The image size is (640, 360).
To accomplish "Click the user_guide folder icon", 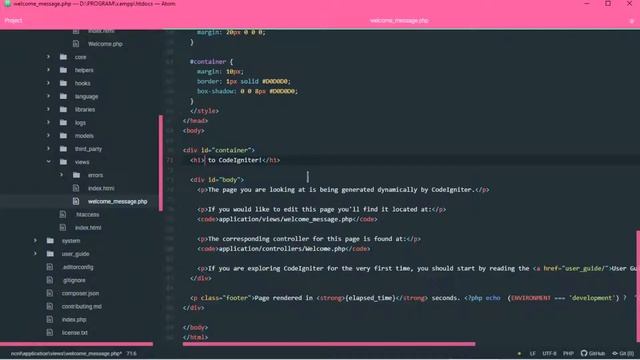I will point(50,253).
